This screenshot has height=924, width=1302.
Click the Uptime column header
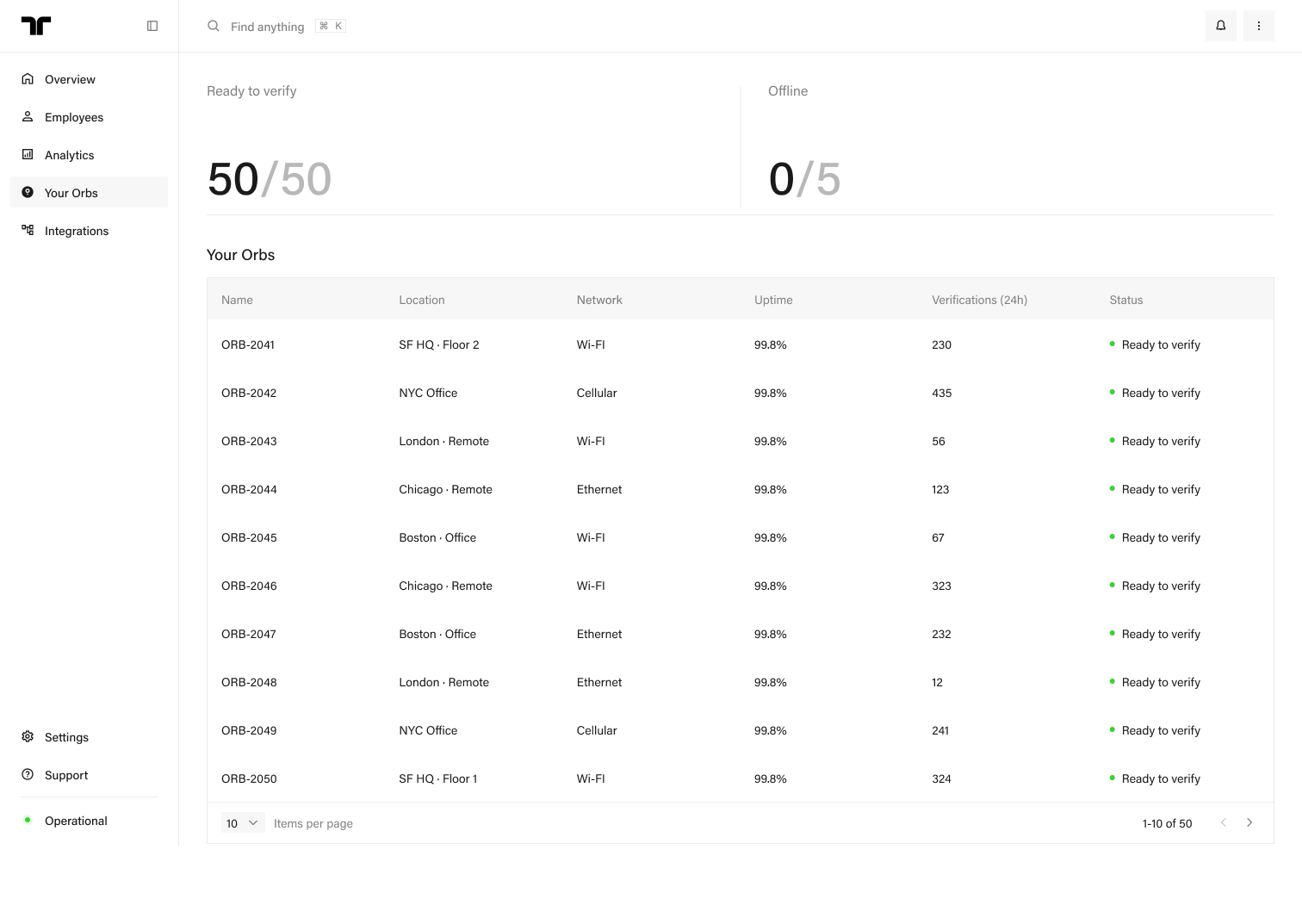pos(773,300)
